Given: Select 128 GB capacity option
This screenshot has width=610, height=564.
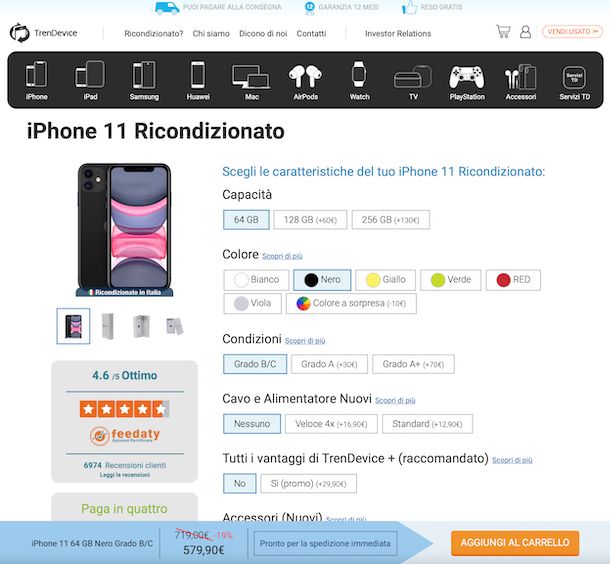Looking at the screenshot, I should 310,220.
